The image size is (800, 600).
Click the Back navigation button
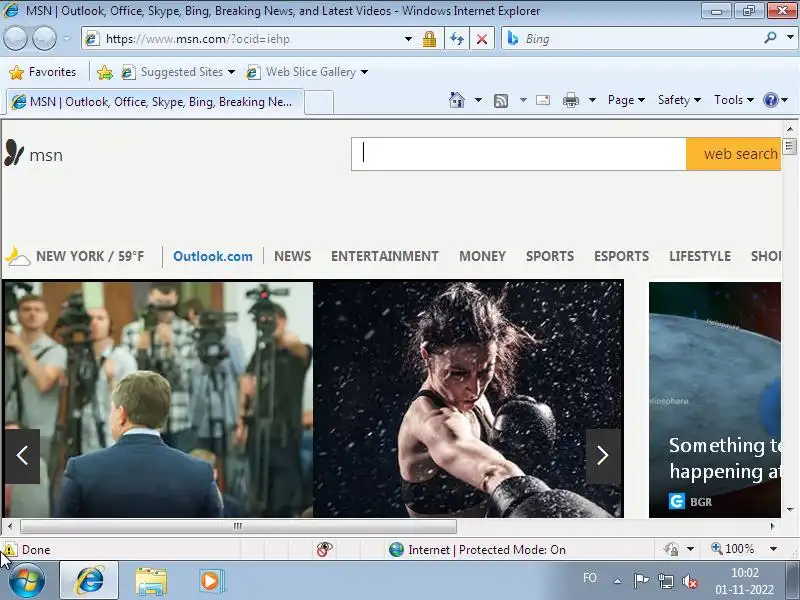15,39
